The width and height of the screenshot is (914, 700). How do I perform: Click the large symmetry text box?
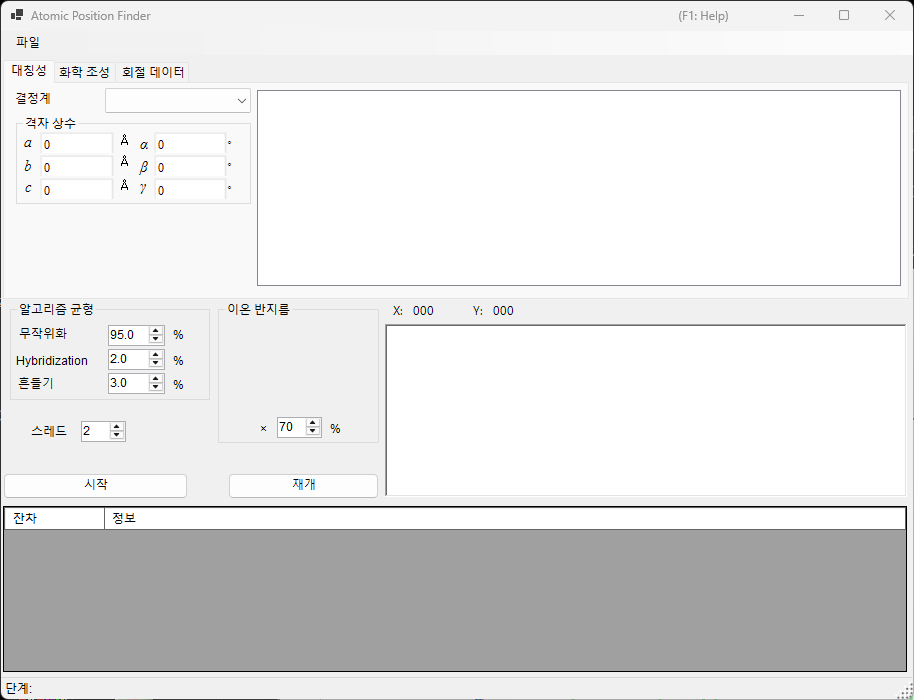click(x=579, y=188)
